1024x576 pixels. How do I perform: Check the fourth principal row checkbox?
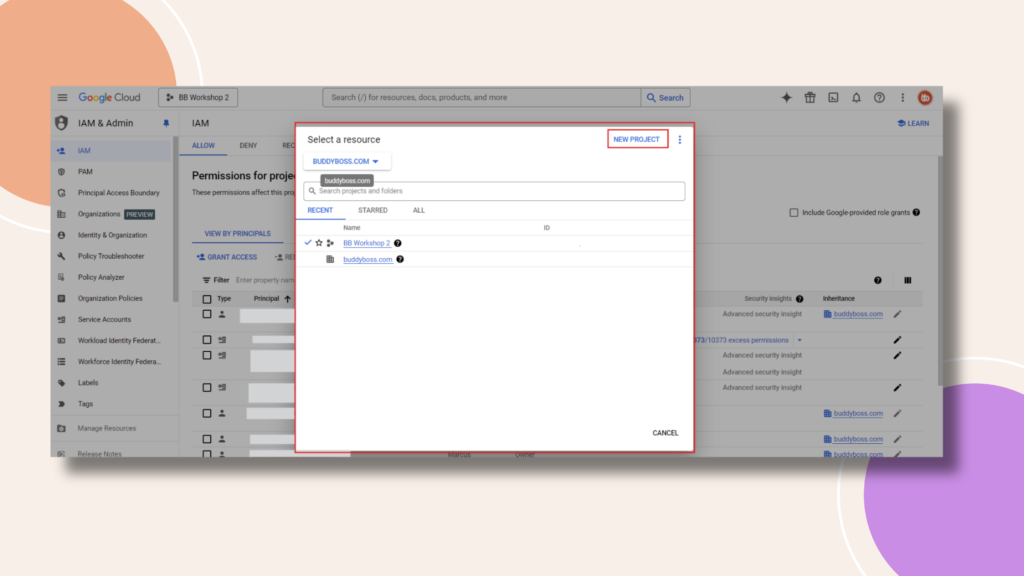[x=206, y=387]
